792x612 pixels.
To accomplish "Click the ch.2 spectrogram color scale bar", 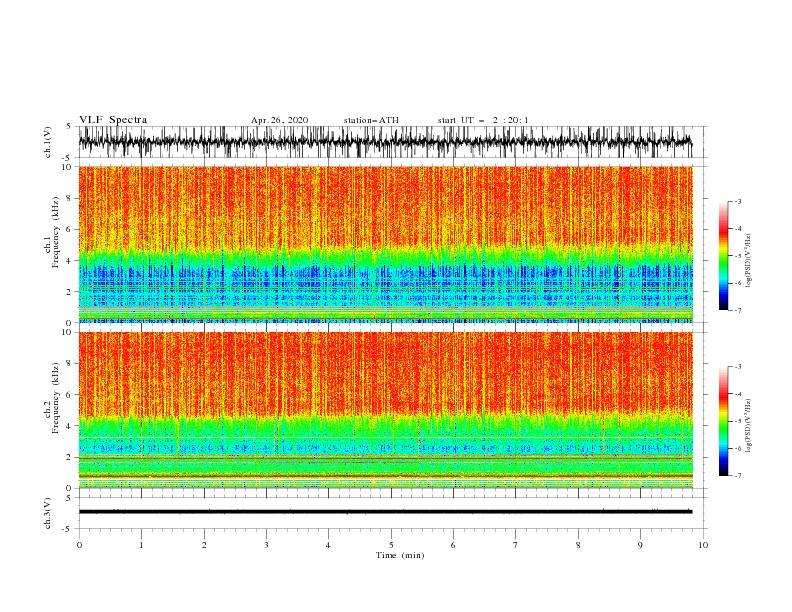I will tap(723, 421).
